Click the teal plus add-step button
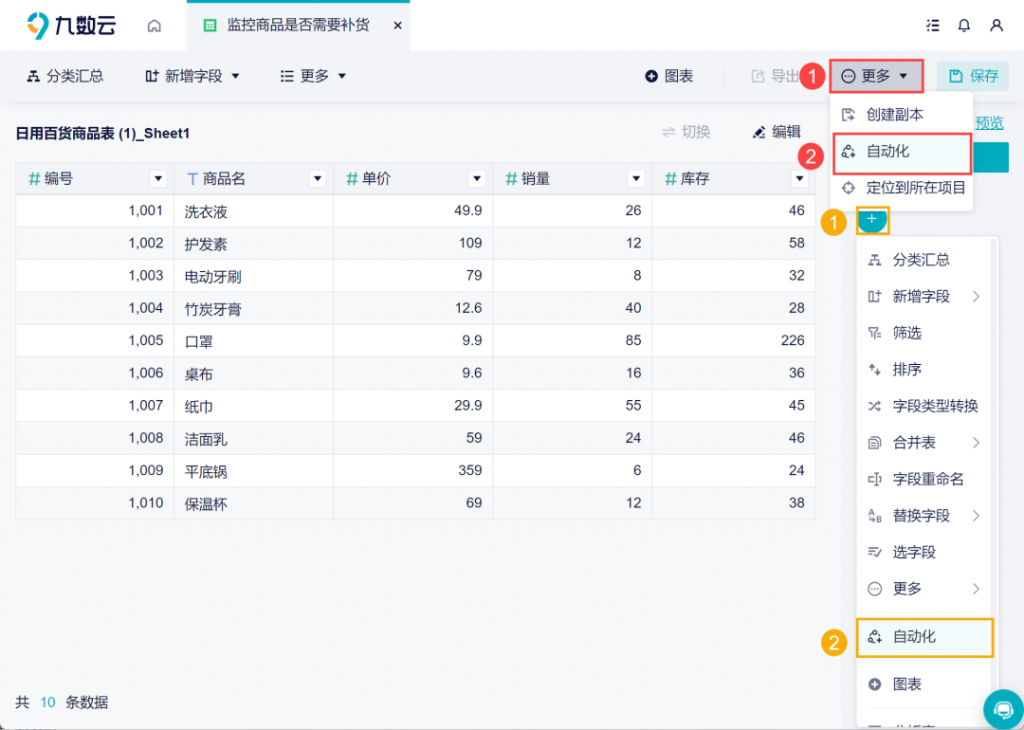Image resolution: width=1024 pixels, height=730 pixels. click(872, 219)
